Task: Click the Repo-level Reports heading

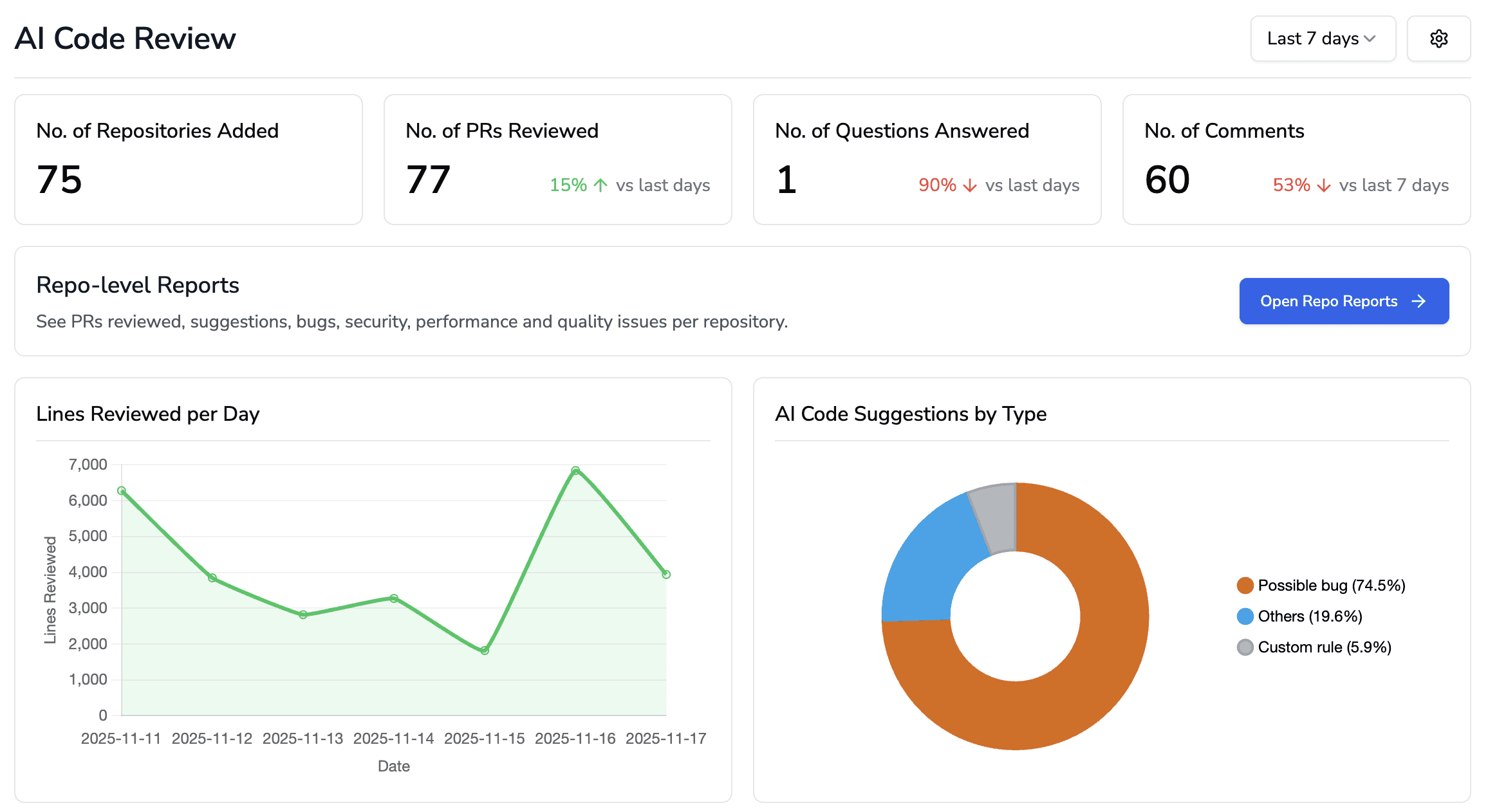Action: point(138,285)
